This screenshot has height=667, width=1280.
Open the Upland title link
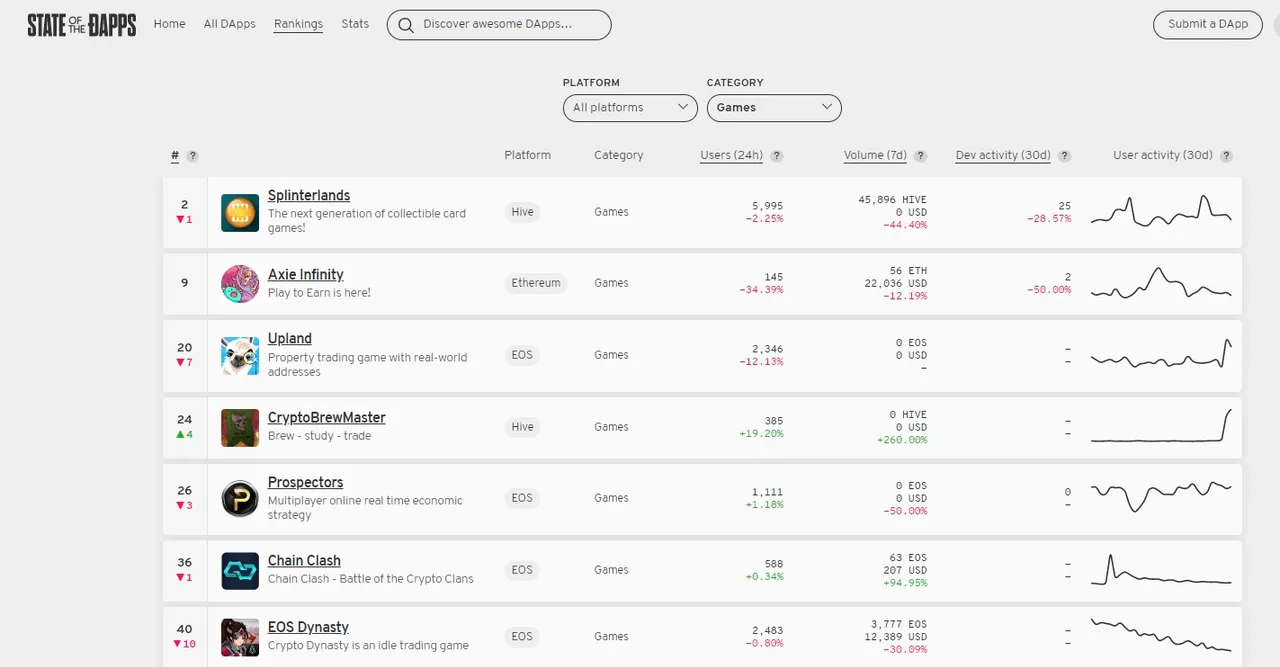(x=290, y=339)
